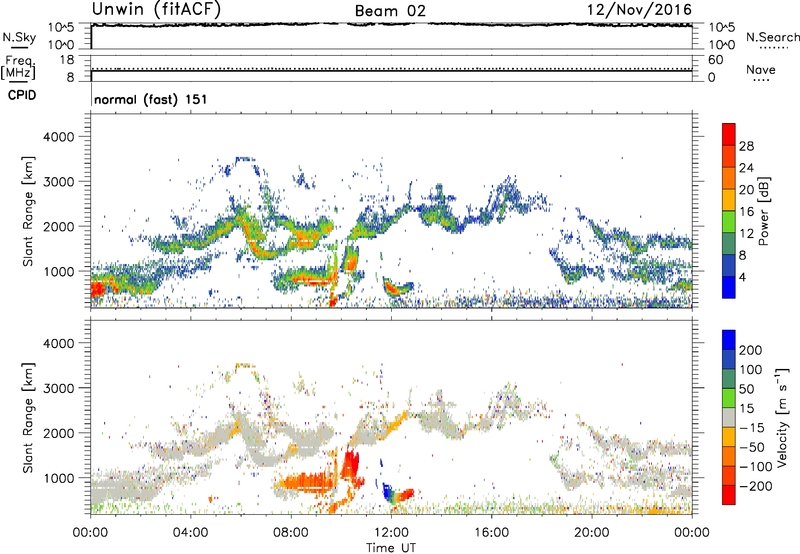Viewport: 800px width, 554px height.
Task: Click the 'Freq. [MHz]' label
Action: click(x=19, y=68)
